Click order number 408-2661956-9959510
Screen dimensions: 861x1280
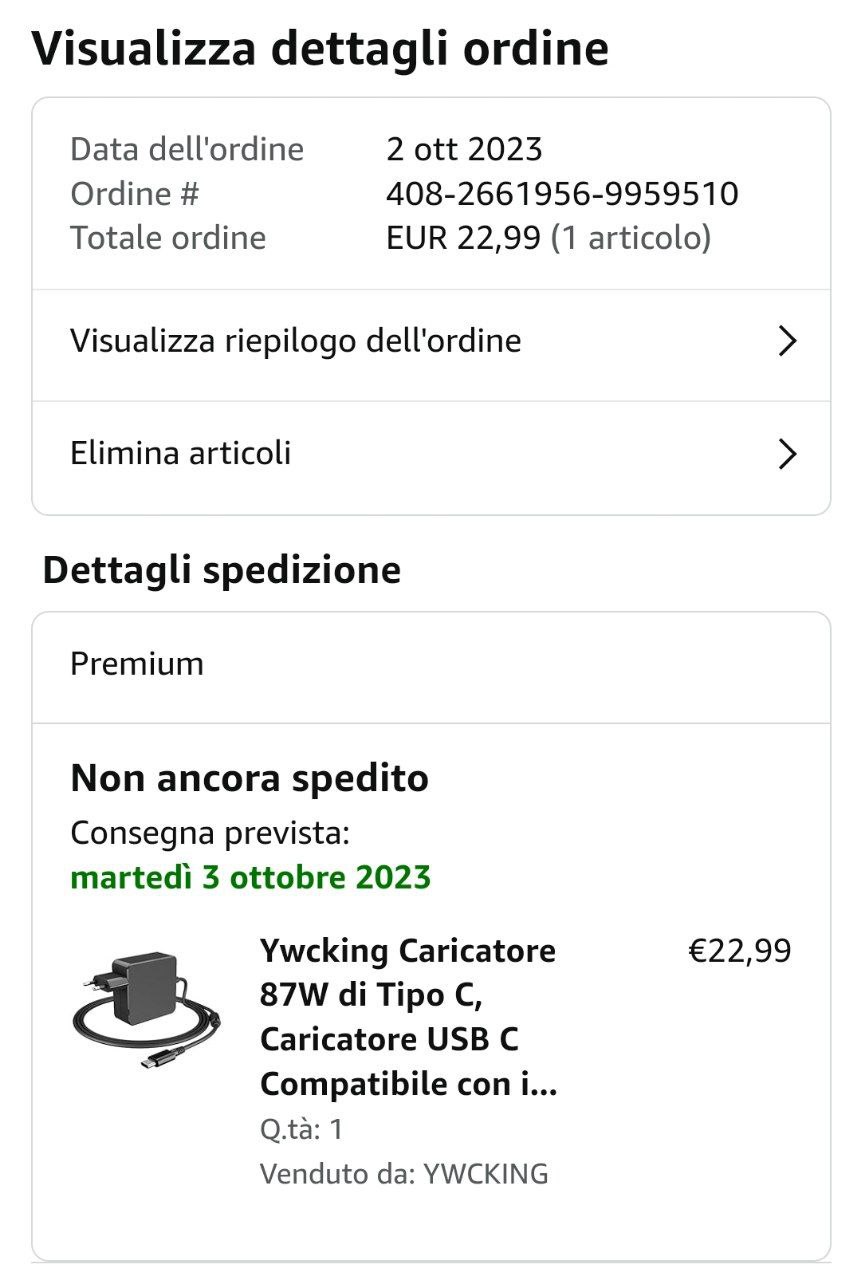point(562,193)
